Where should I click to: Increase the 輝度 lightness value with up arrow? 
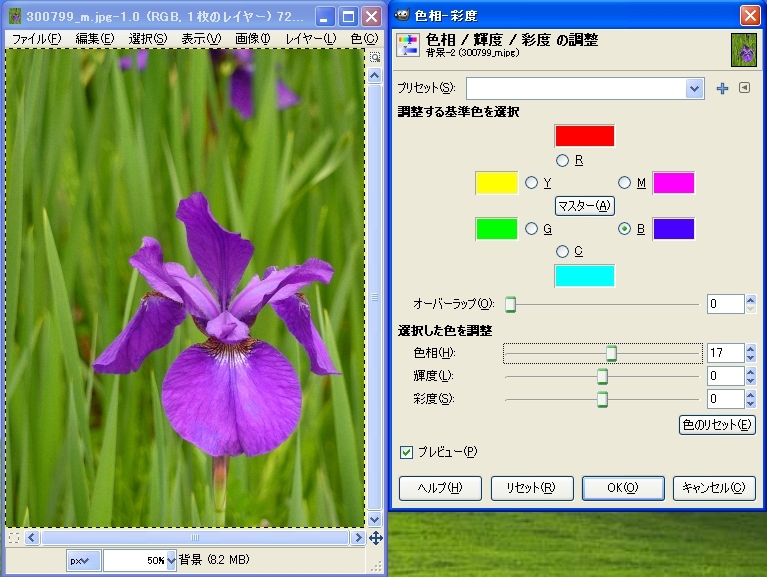750,372
